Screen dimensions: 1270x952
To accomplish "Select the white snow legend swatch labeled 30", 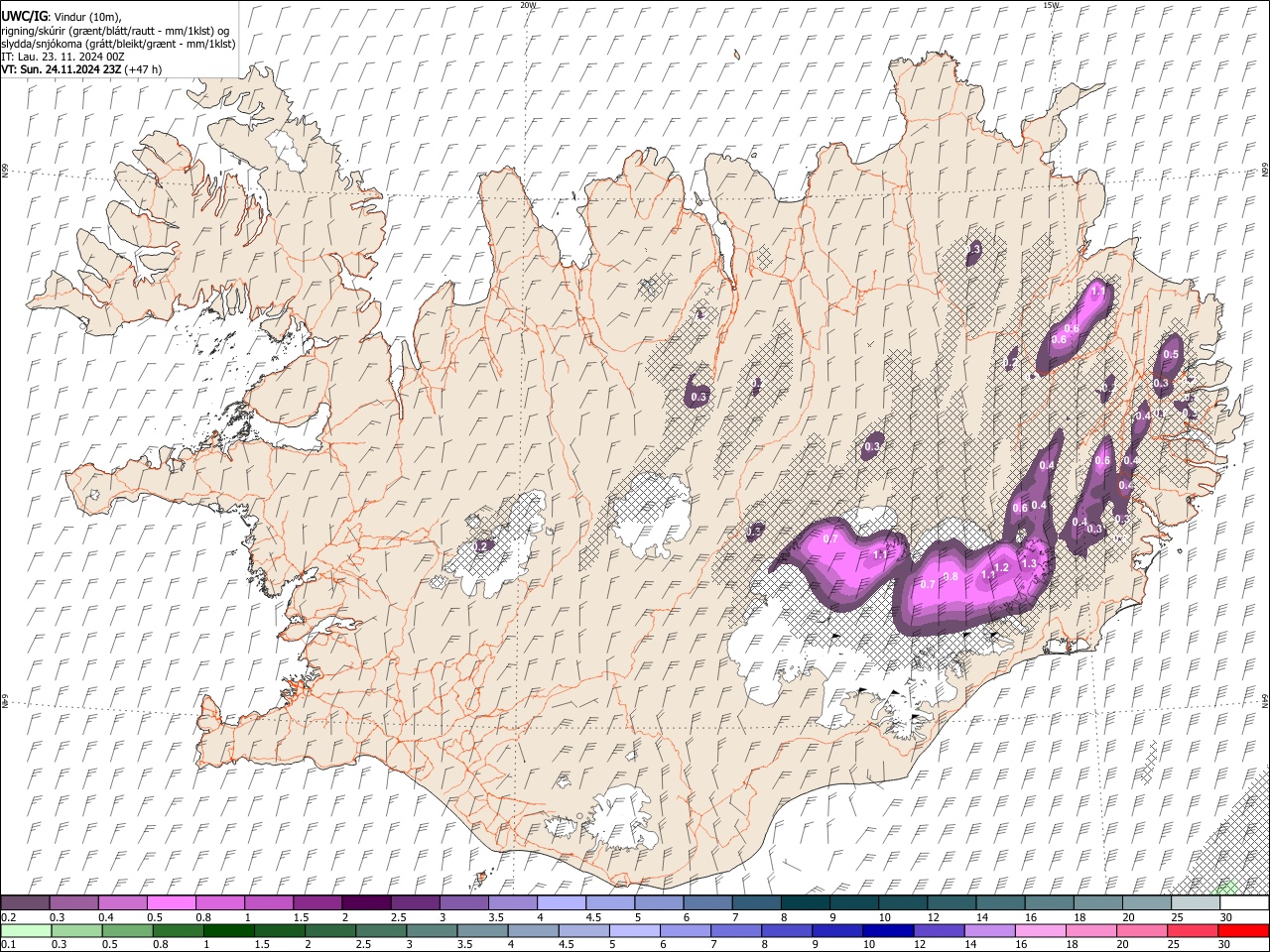I will point(1244,902).
